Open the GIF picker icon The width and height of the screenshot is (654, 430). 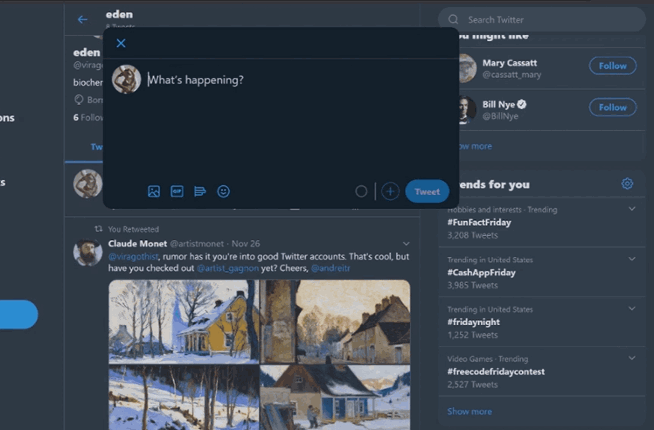click(177, 191)
